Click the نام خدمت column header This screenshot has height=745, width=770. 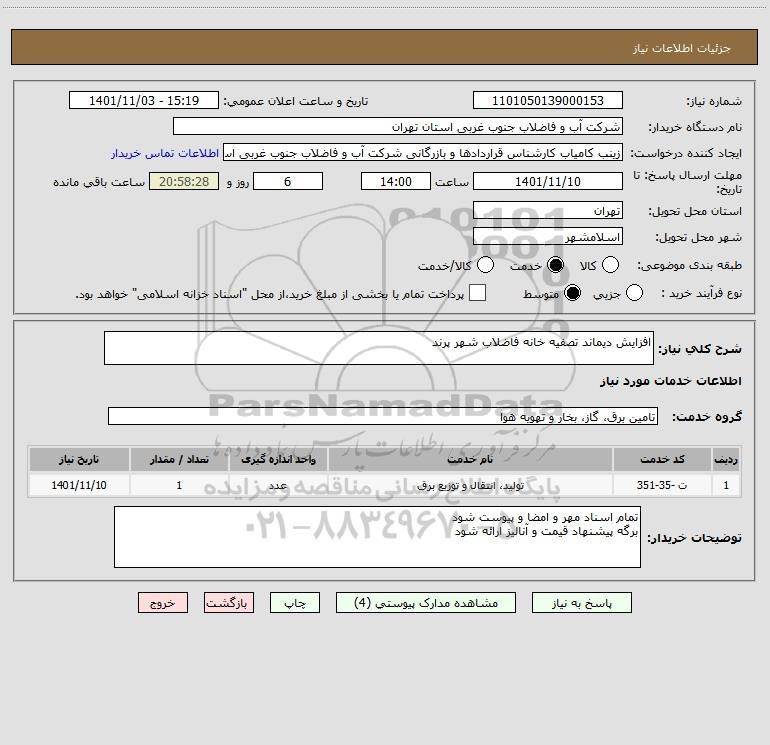pyautogui.click(x=470, y=459)
